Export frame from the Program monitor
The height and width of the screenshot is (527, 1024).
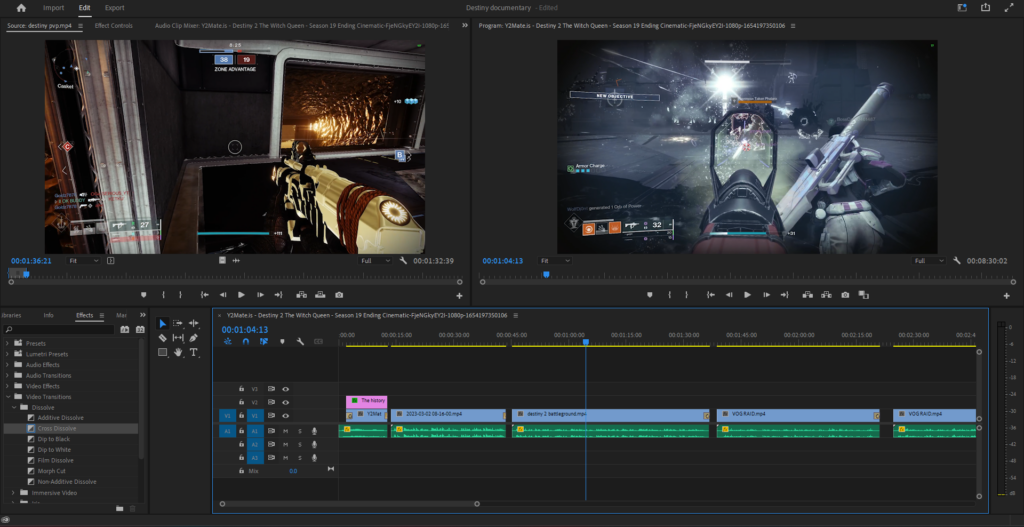(x=845, y=295)
